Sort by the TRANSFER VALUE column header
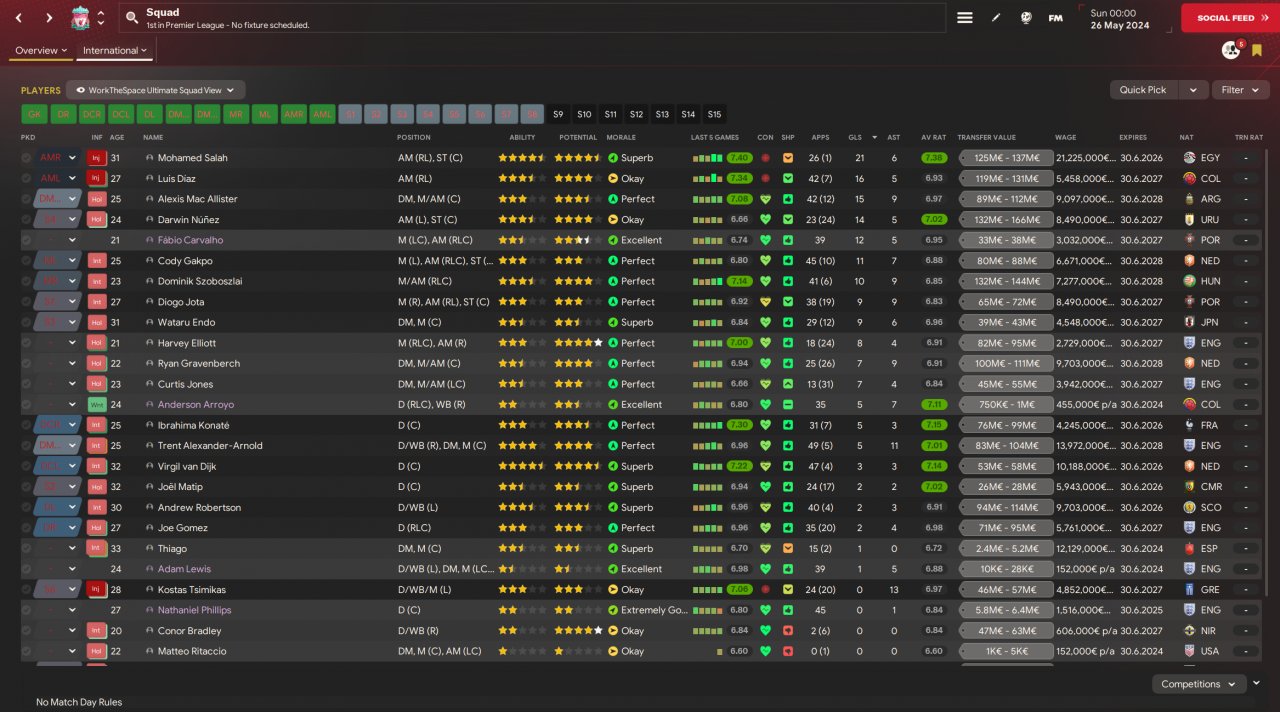Viewport: 1280px width, 712px height. [986, 137]
